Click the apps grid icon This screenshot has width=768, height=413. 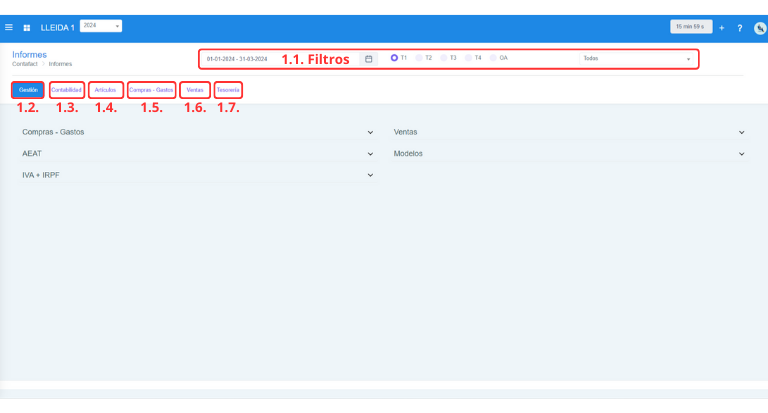click(26, 27)
